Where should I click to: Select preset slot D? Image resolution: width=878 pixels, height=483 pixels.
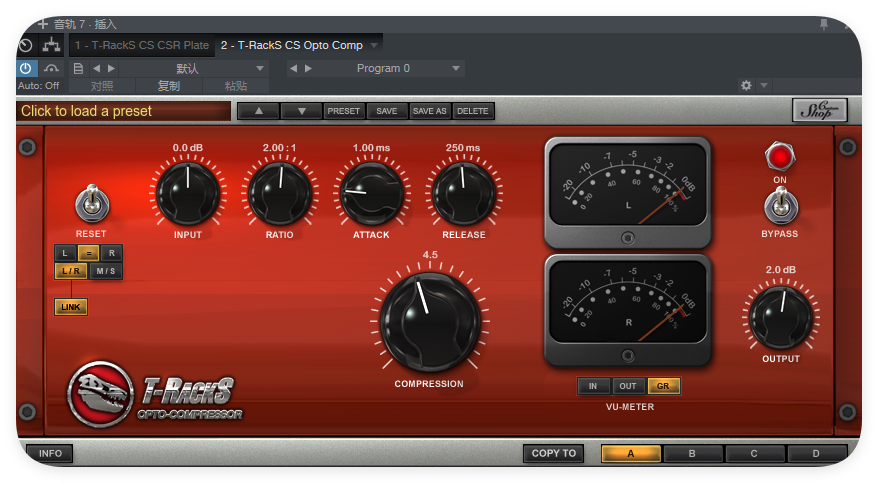(816, 453)
